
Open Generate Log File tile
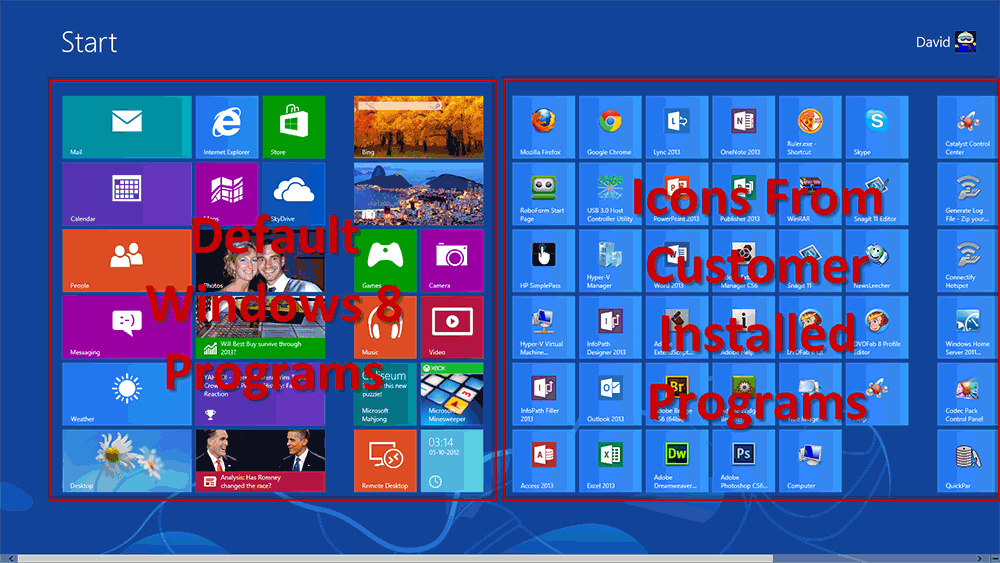967,193
